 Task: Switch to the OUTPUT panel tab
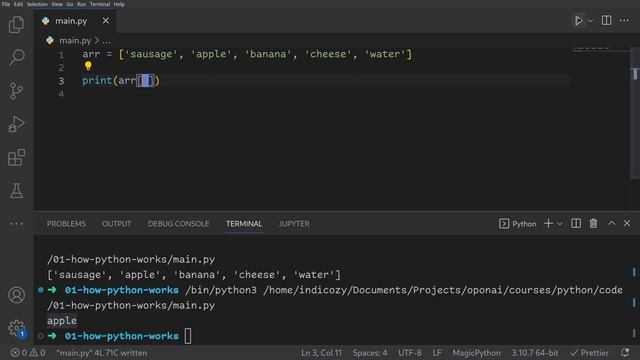pyautogui.click(x=117, y=224)
